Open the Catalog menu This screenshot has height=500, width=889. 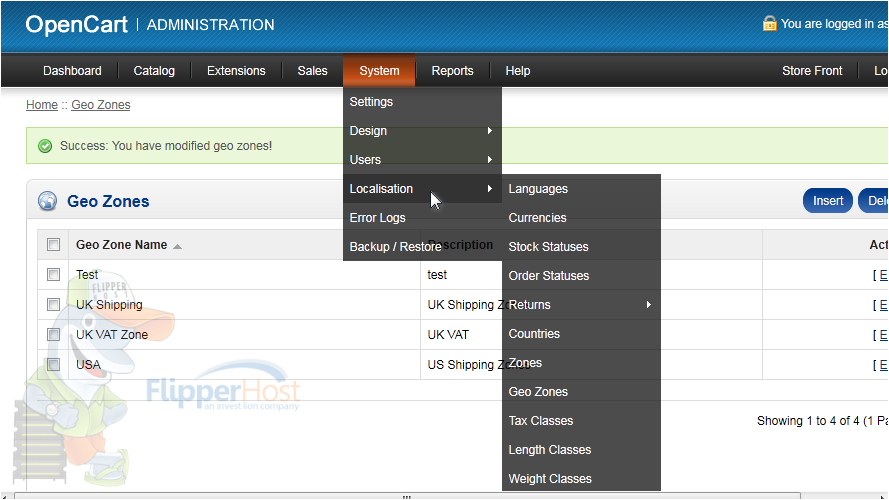tap(154, 71)
